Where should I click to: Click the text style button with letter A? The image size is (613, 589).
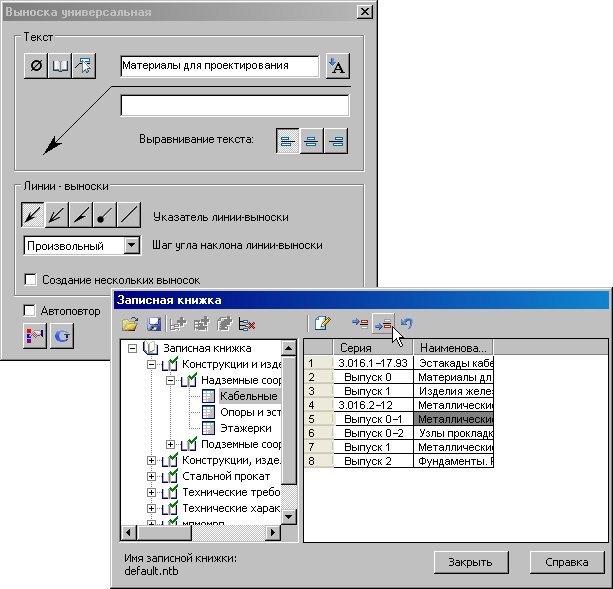pos(337,67)
